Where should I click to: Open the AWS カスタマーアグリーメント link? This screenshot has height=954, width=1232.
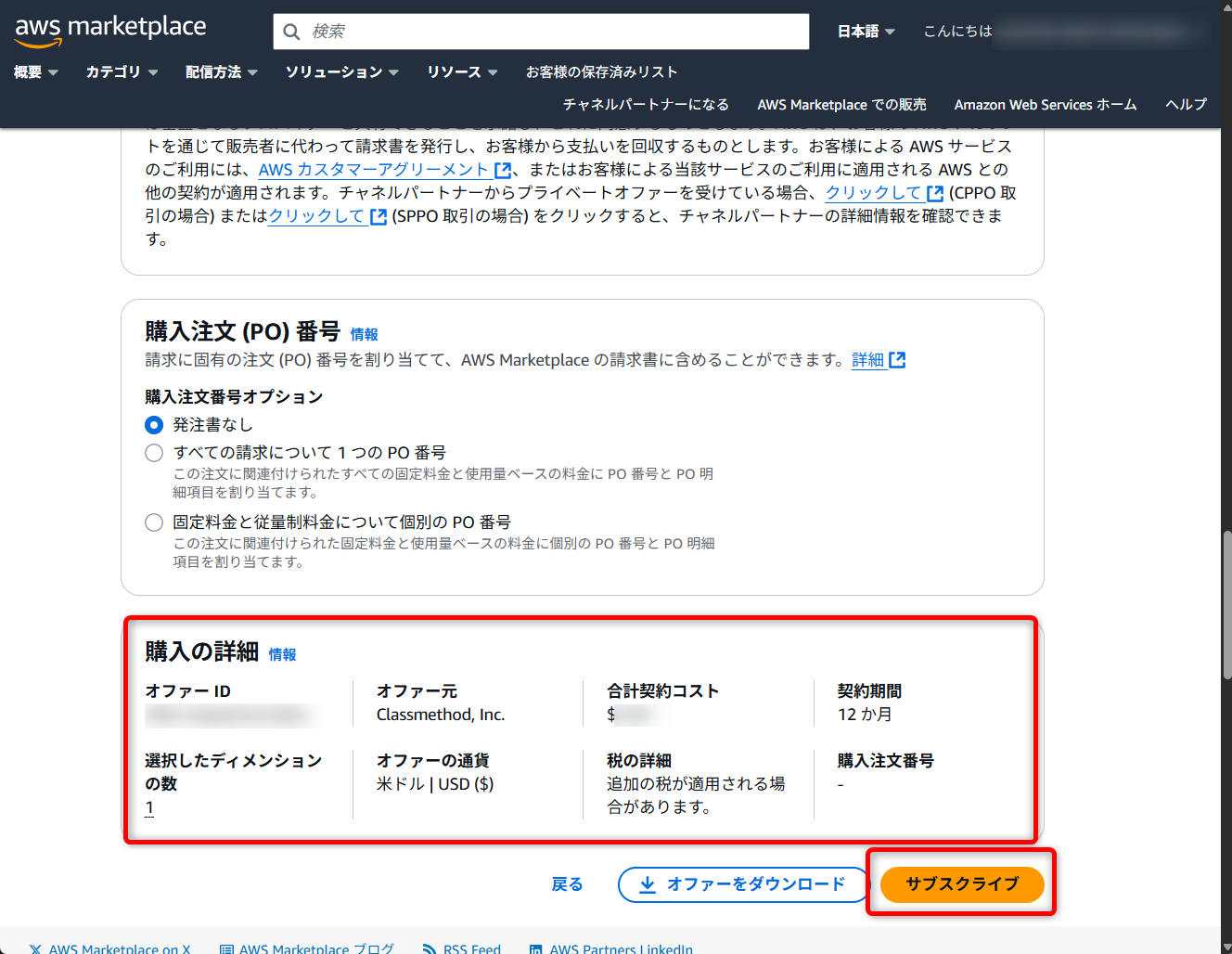tap(374, 170)
